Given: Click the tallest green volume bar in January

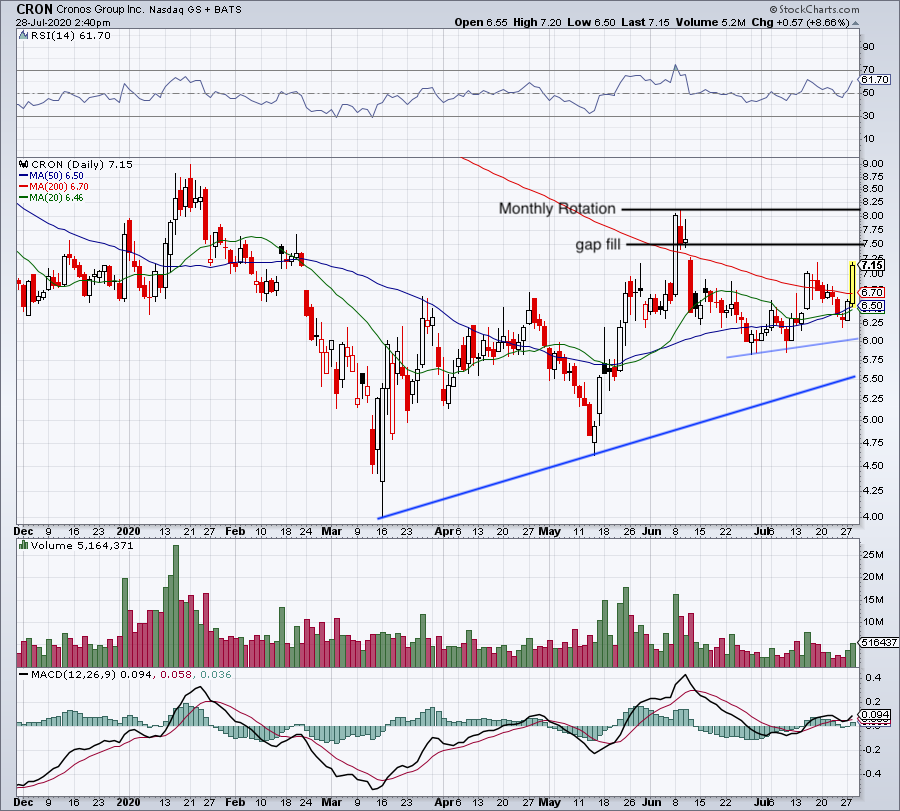Looking at the screenshot, I should tap(176, 606).
